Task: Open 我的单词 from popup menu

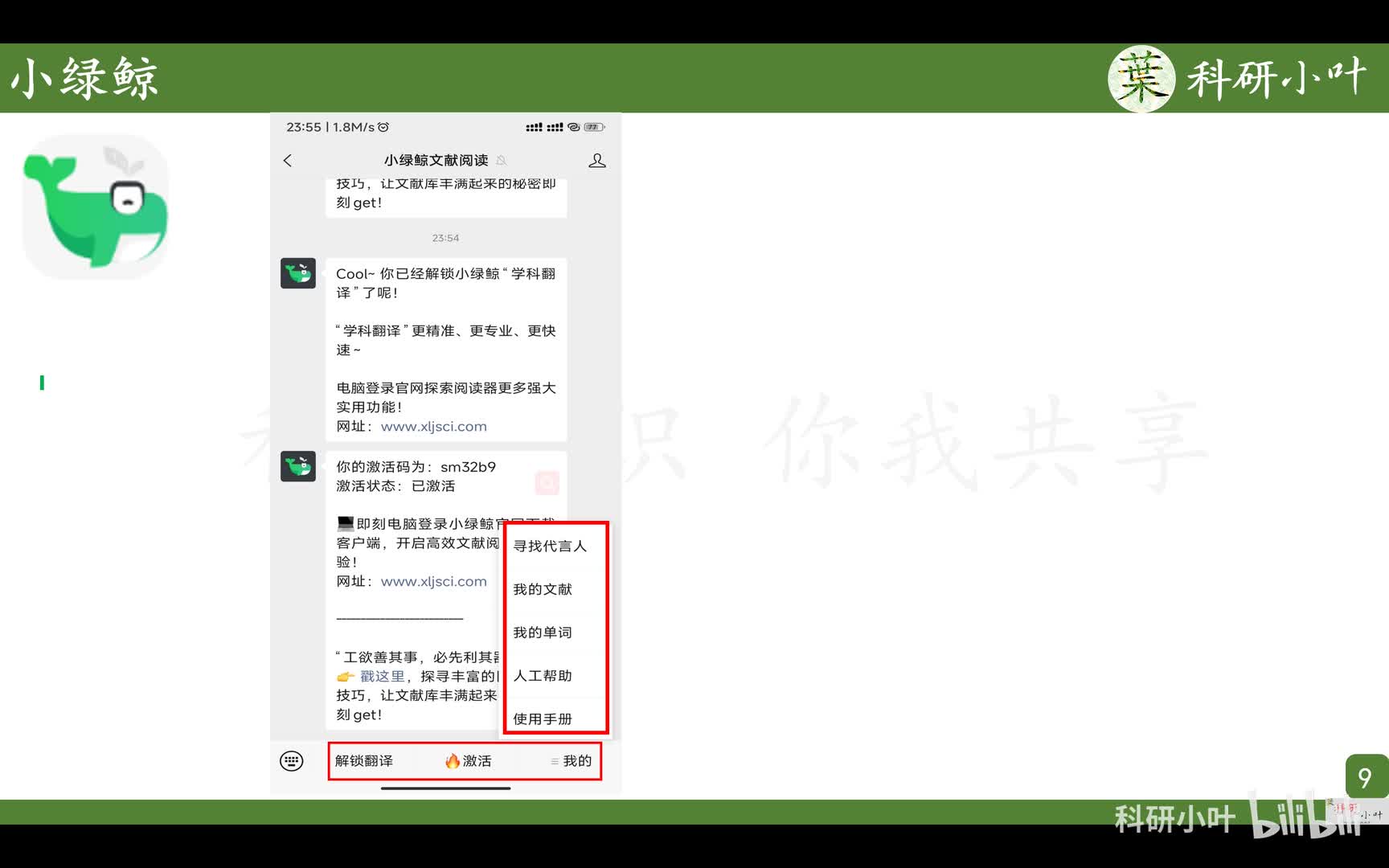Action: (x=543, y=633)
